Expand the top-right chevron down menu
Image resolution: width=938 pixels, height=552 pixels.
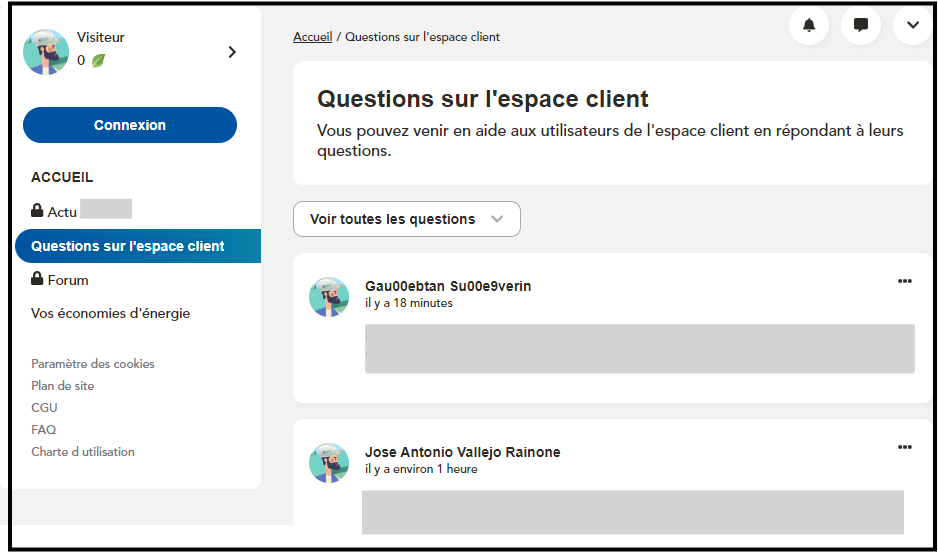click(912, 26)
